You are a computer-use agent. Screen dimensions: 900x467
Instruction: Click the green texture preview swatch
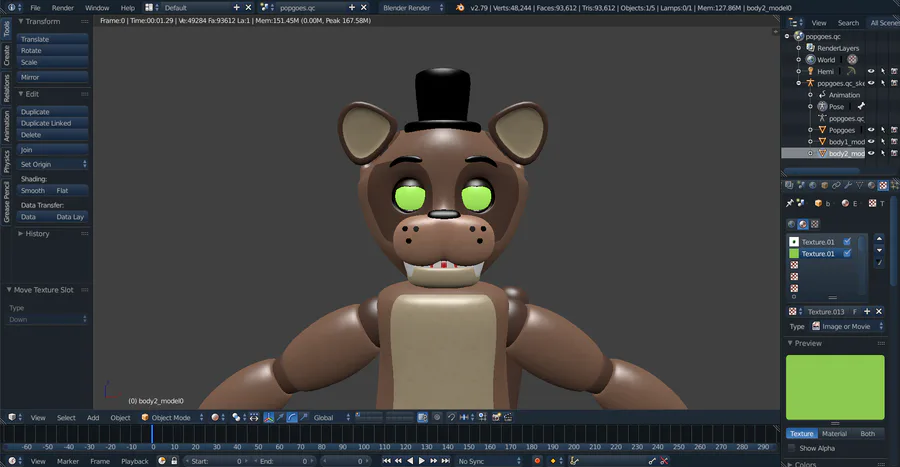click(835, 387)
